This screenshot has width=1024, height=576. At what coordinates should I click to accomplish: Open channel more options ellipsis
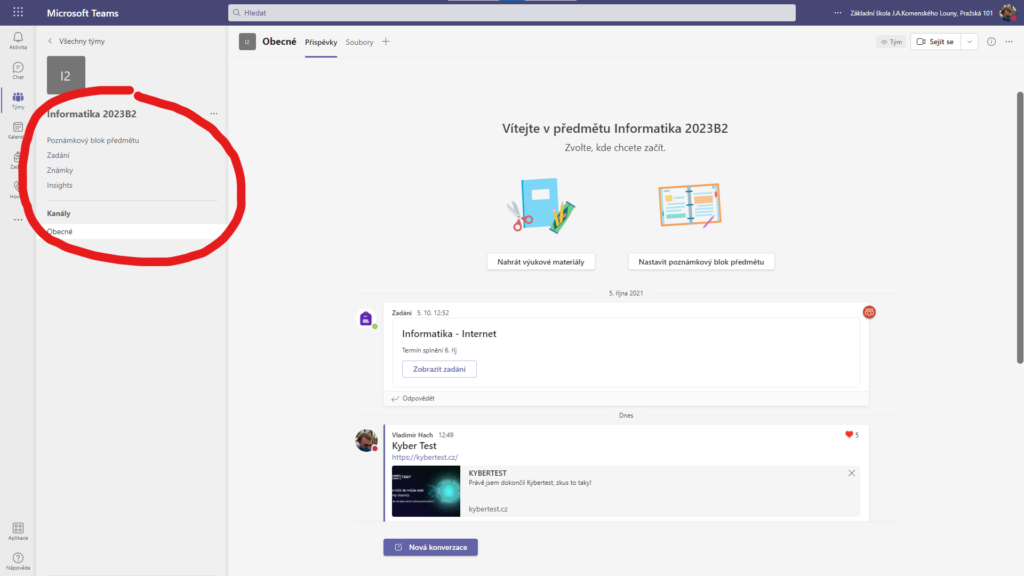pos(1009,42)
